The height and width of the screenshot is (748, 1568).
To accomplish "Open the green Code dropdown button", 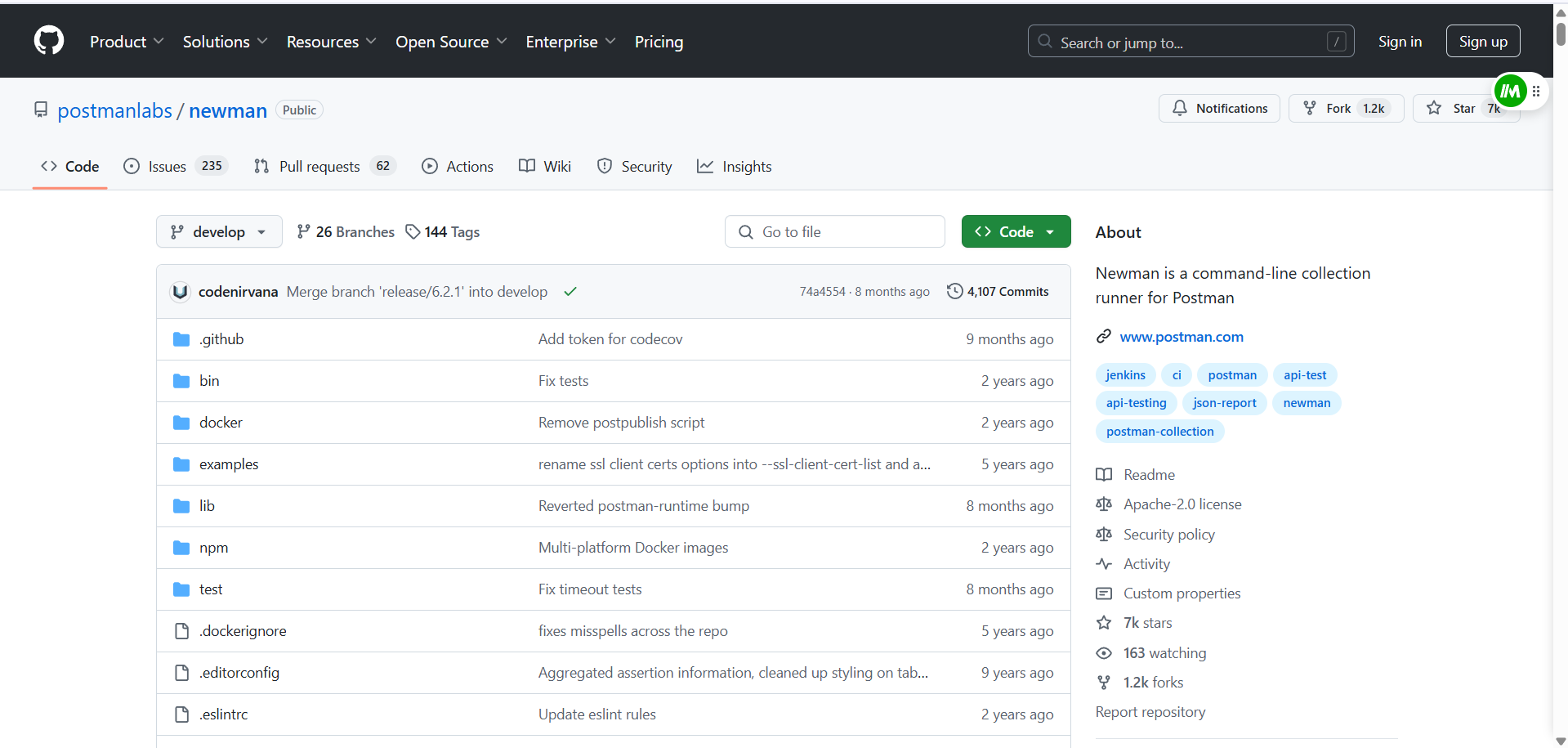I will coord(1016,231).
